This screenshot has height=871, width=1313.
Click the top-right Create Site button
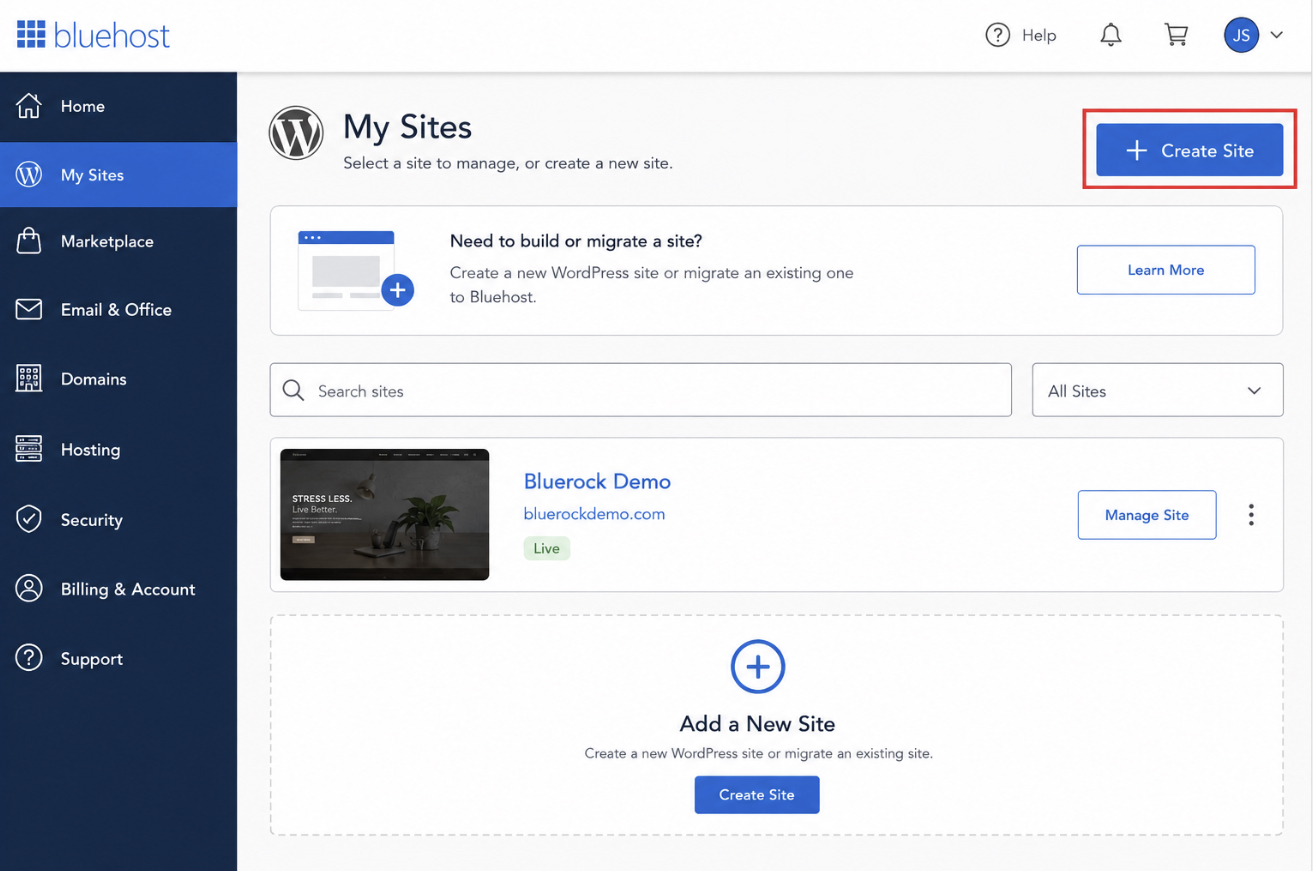pyautogui.click(x=1189, y=150)
